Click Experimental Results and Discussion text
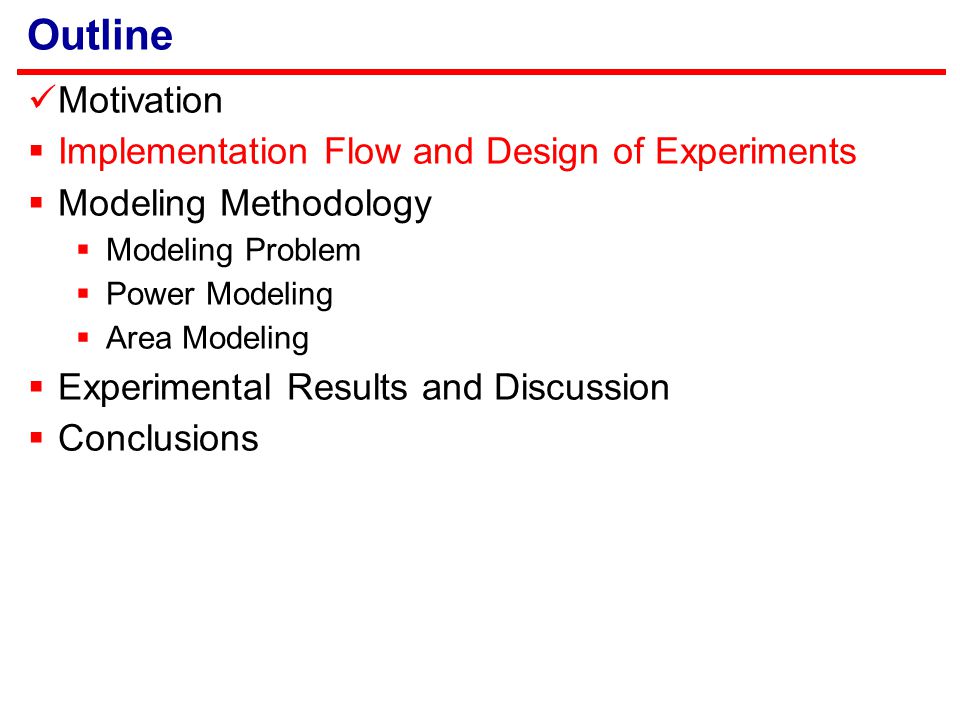 click(364, 388)
